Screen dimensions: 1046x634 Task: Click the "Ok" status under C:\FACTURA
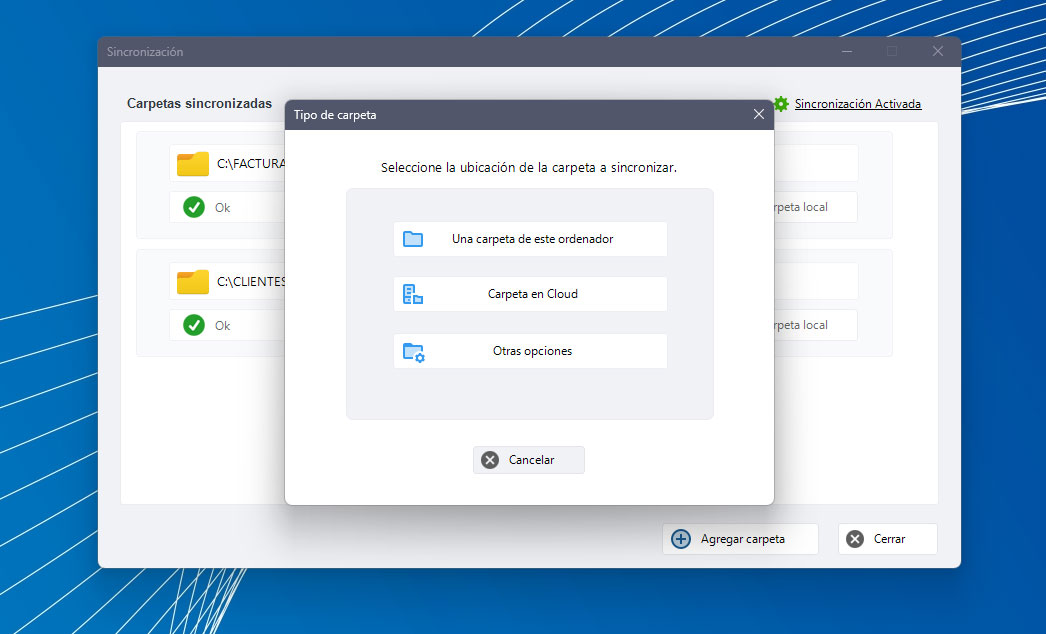[x=223, y=208]
